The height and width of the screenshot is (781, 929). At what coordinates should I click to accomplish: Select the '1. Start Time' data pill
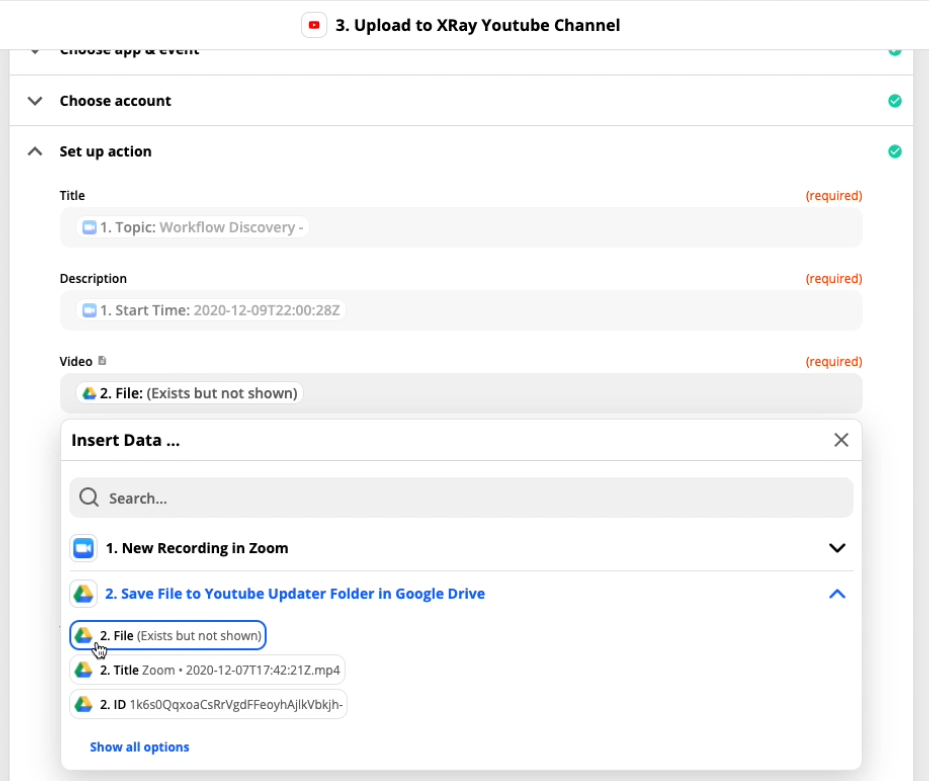coord(211,311)
